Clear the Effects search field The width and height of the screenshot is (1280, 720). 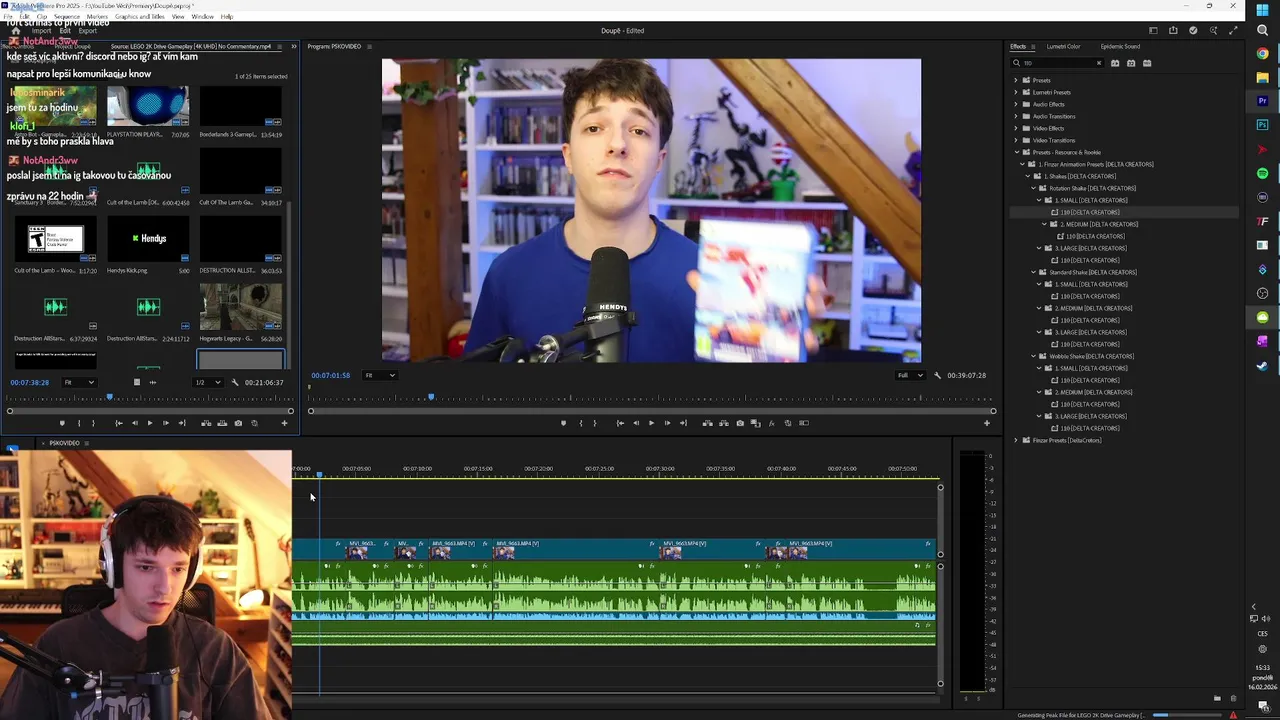pyautogui.click(x=1099, y=63)
